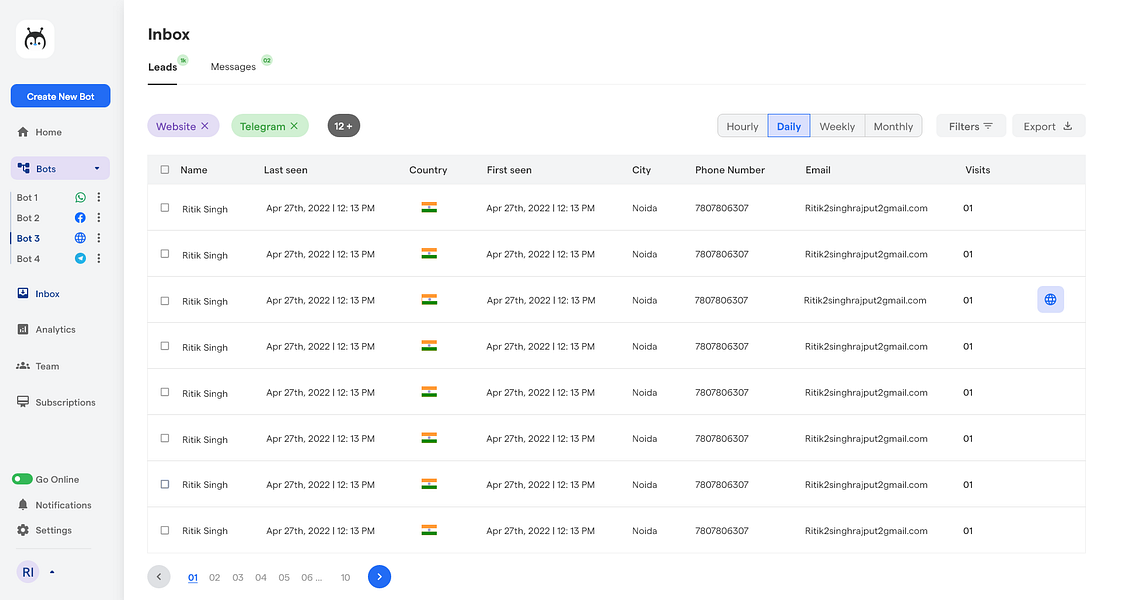This screenshot has height=600, width=1121.
Task: Switch to the Leads tab
Action: click(x=162, y=67)
